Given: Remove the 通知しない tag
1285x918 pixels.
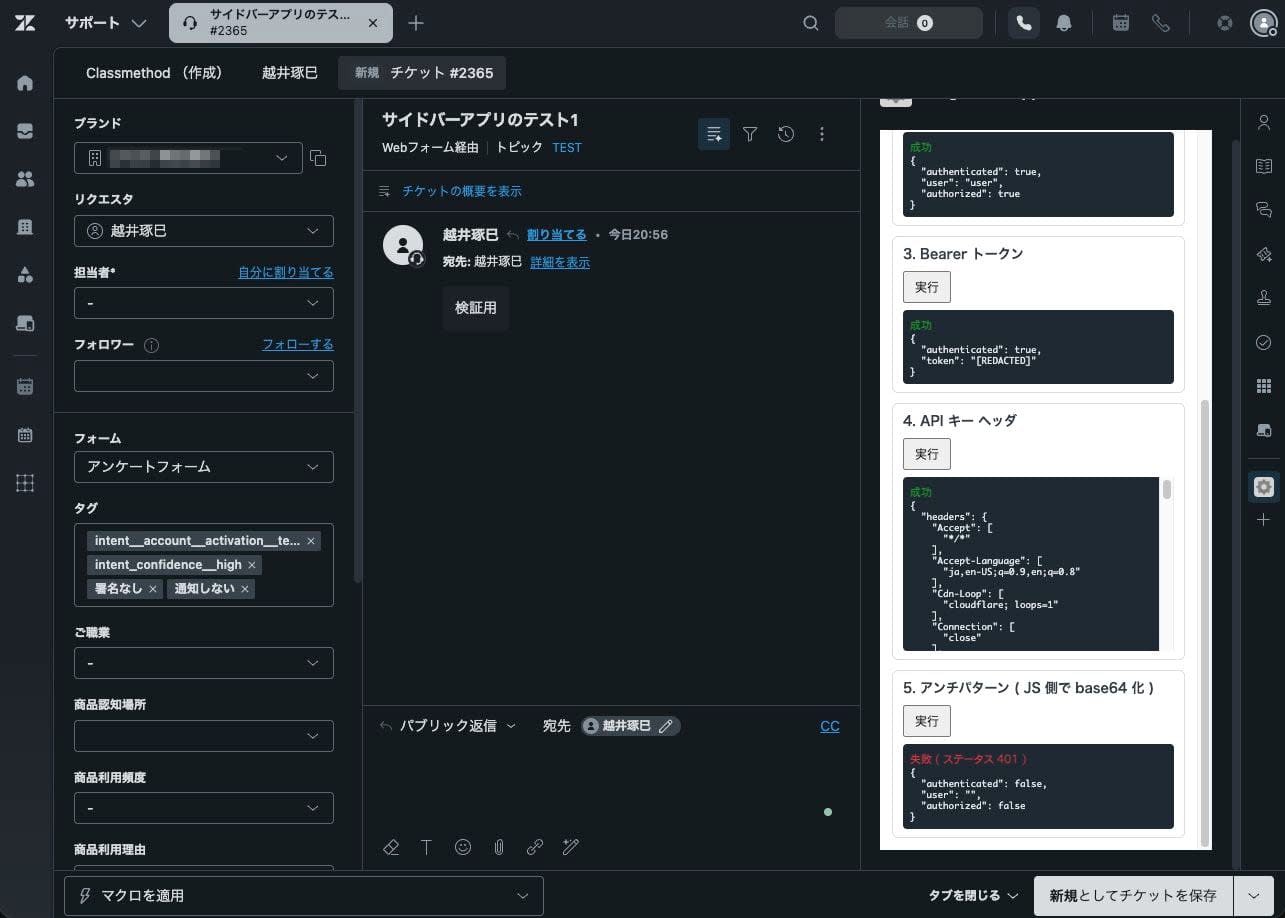Looking at the screenshot, I should (x=246, y=589).
